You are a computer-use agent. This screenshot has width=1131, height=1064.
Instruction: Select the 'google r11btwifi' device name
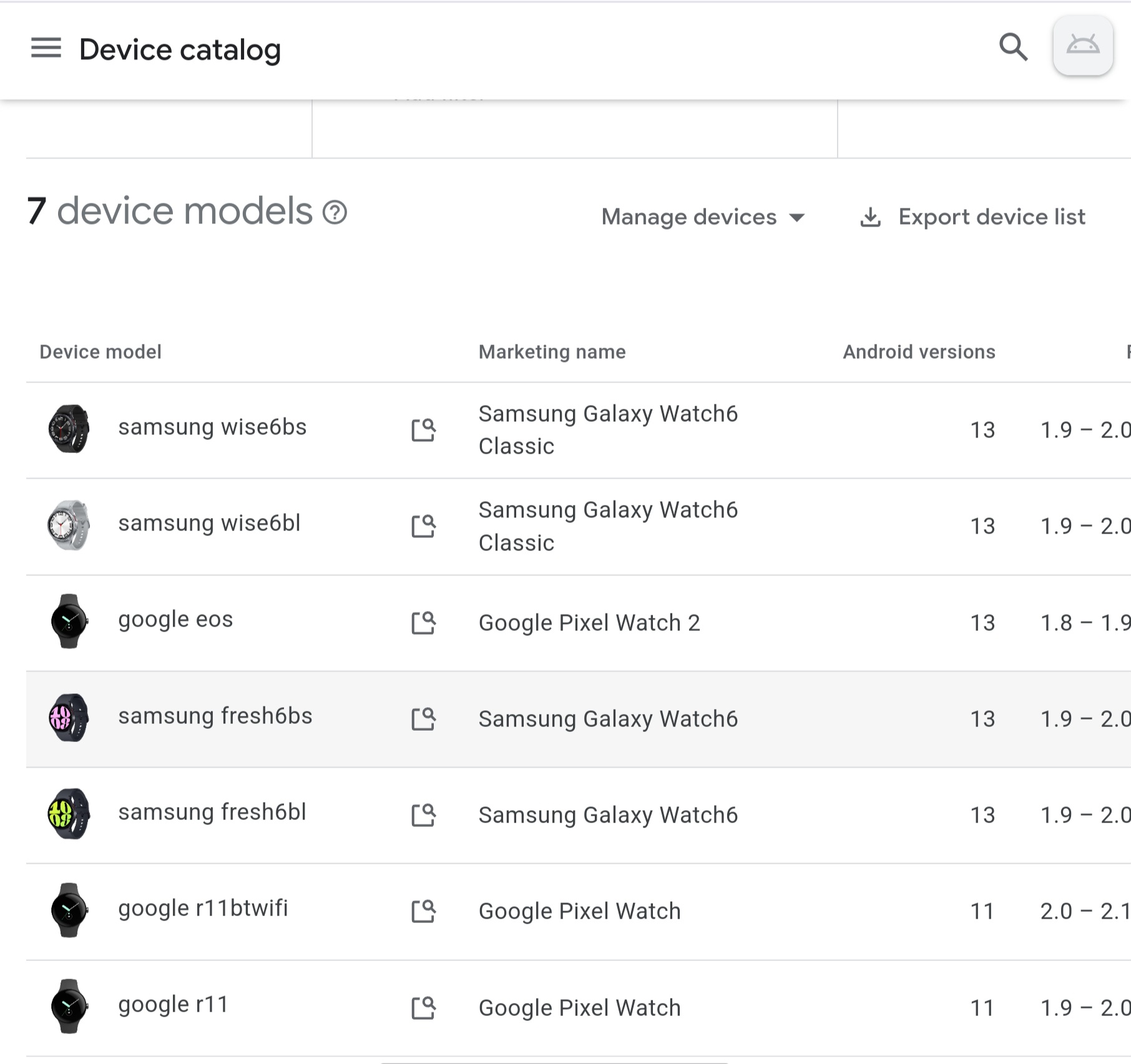[203, 909]
